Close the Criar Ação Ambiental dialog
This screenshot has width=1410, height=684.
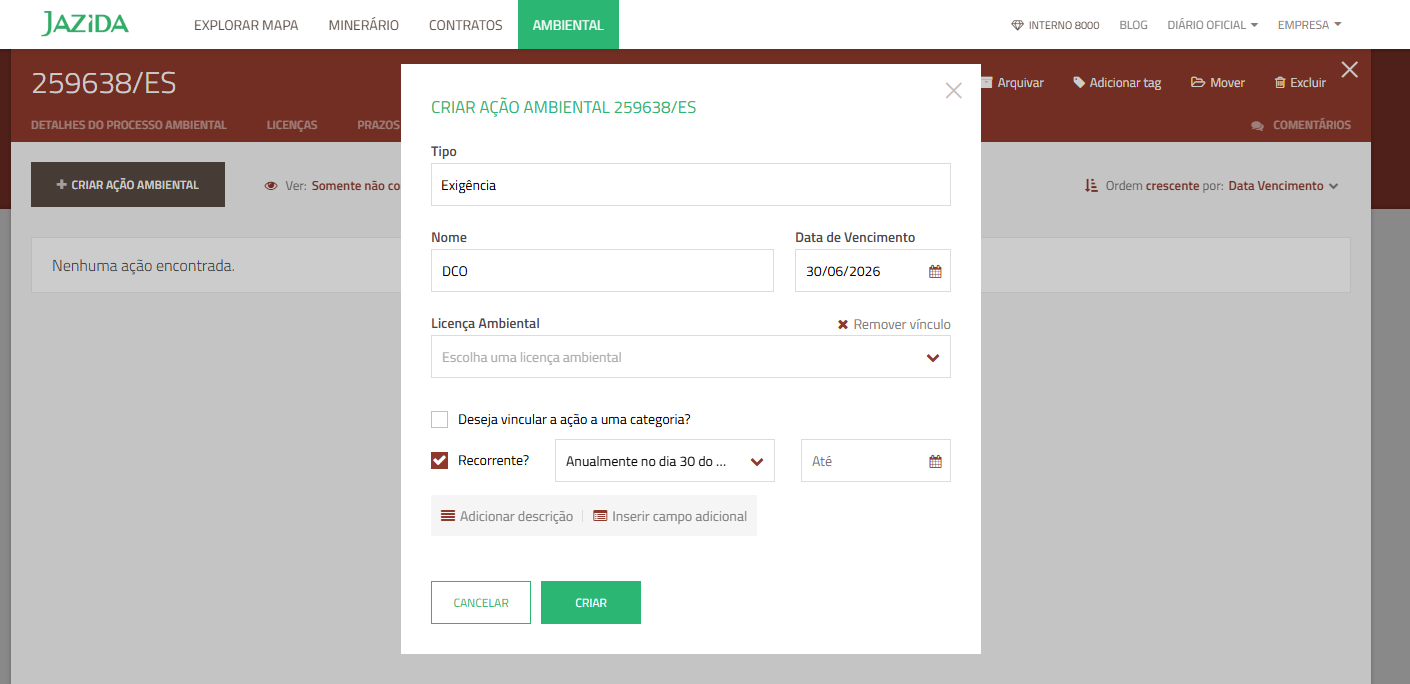point(953,91)
